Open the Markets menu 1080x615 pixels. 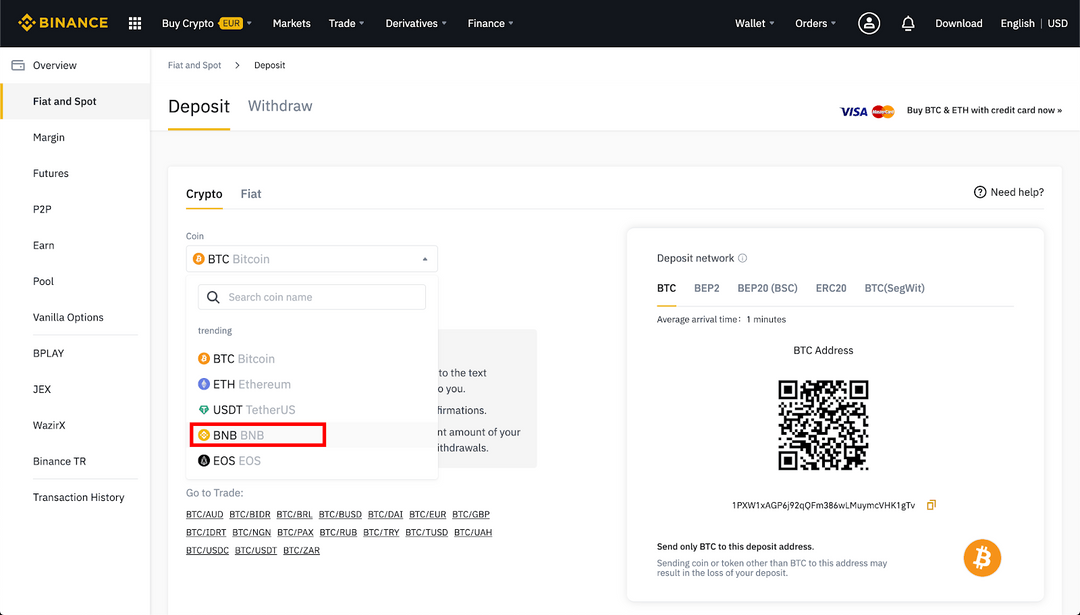click(x=291, y=22)
